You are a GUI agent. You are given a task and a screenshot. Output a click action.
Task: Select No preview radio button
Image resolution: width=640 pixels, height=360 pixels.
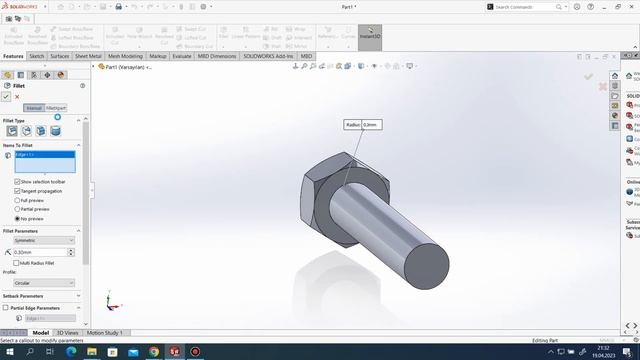tap(17, 219)
